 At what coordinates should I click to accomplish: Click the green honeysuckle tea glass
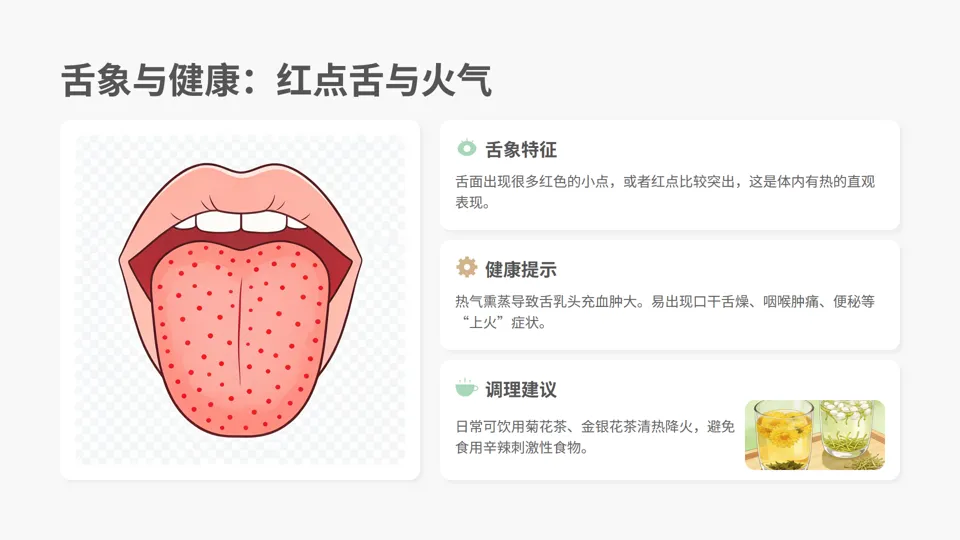pos(848,430)
